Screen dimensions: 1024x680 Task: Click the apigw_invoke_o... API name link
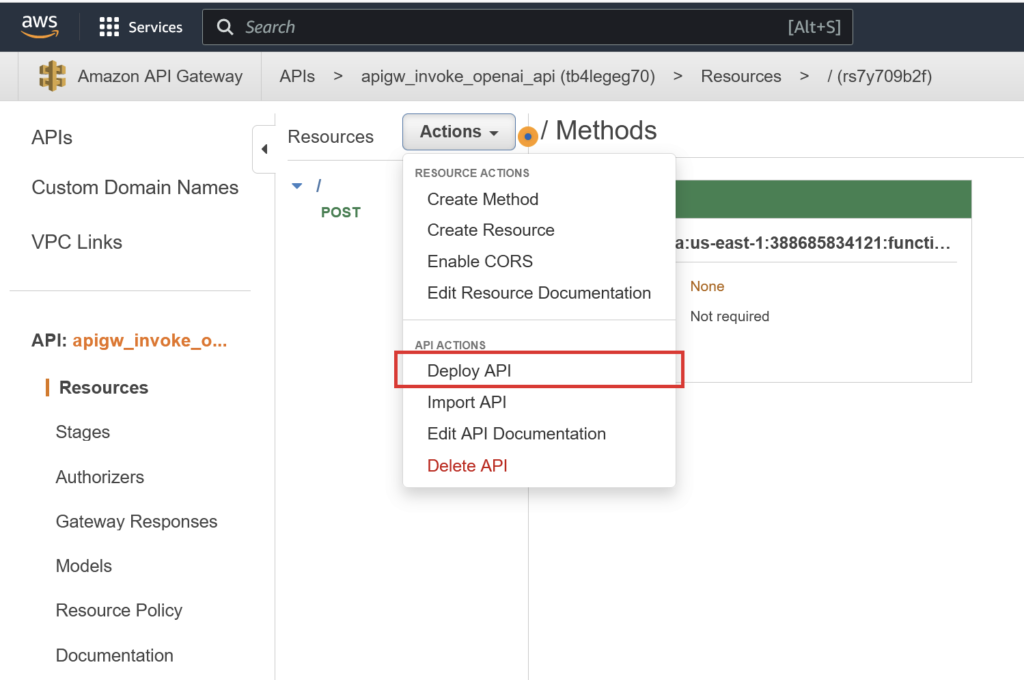click(150, 340)
